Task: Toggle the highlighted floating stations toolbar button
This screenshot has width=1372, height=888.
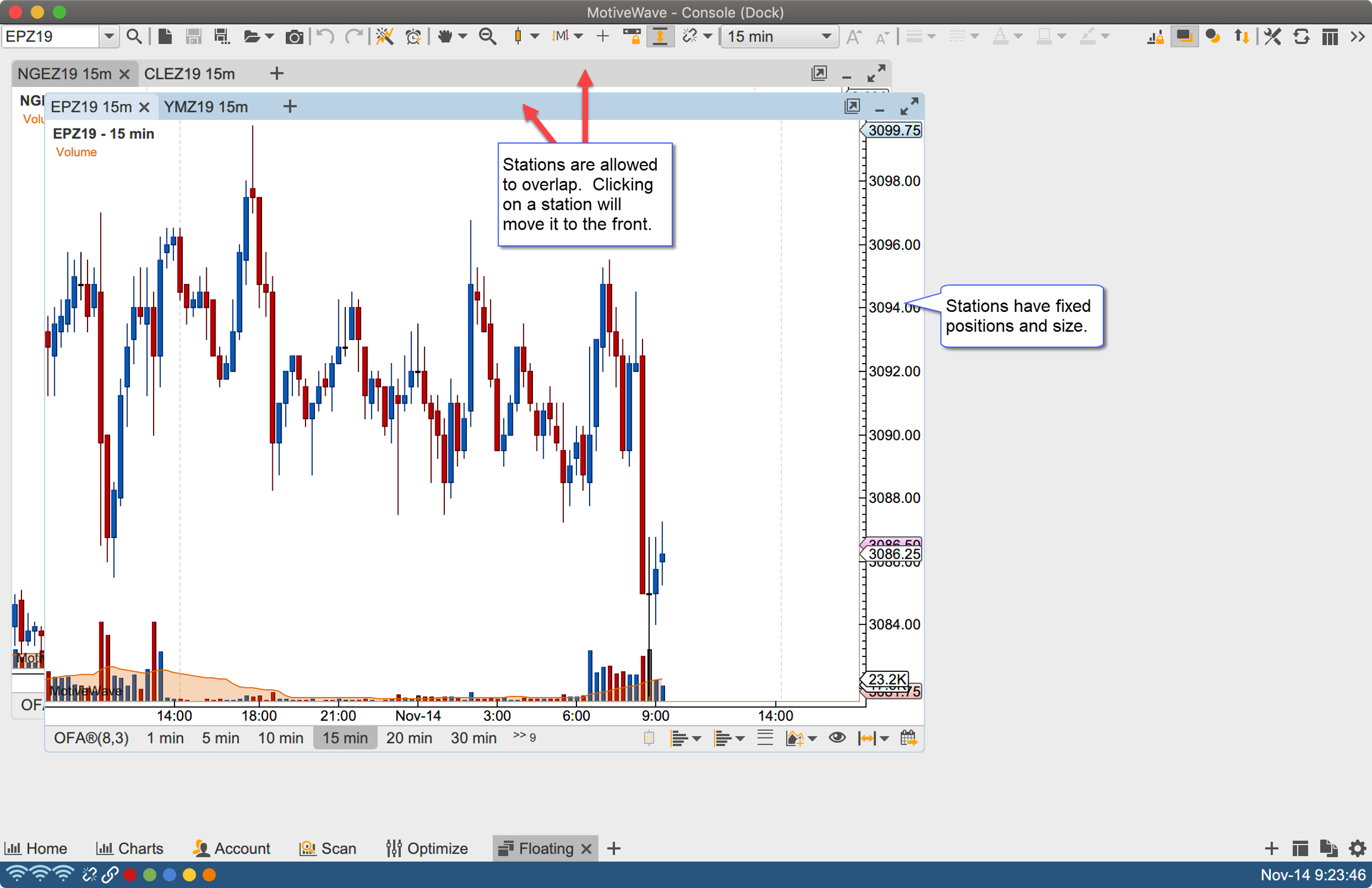Action: [1183, 37]
